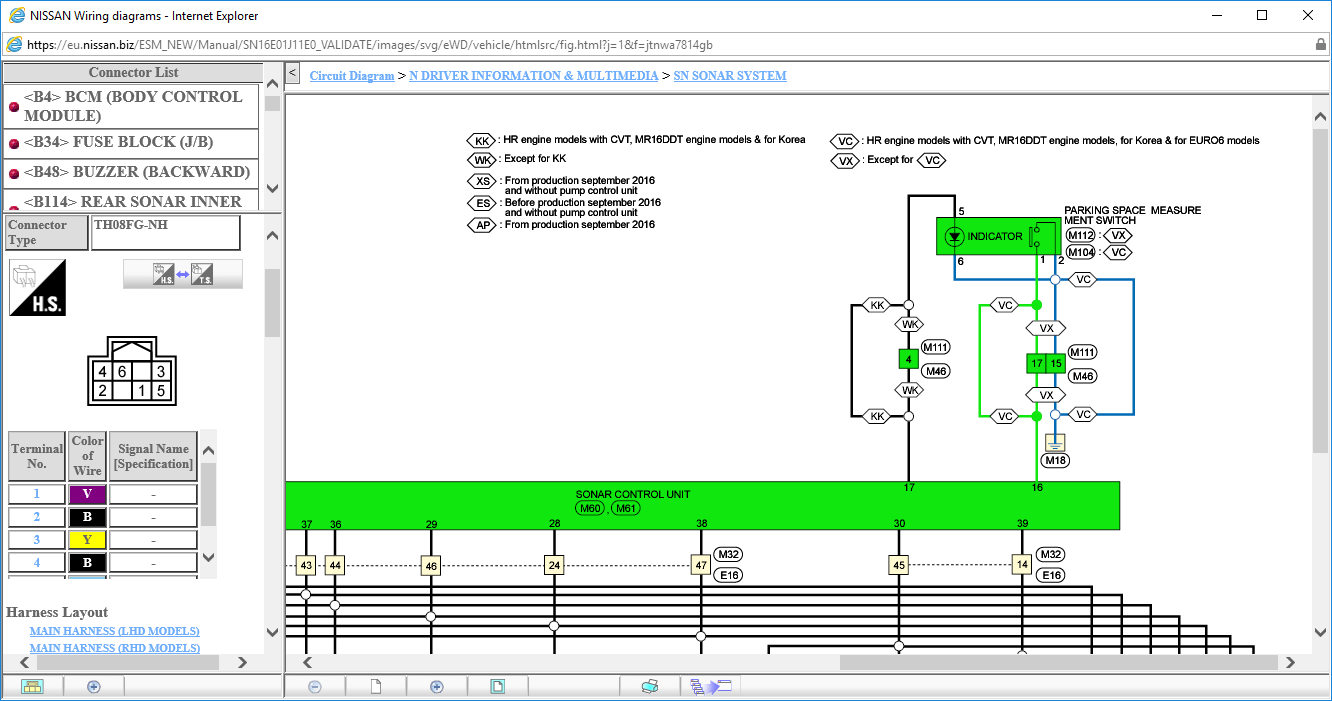Click the browser address bar URL
This screenshot has width=1332, height=701.
pyautogui.click(x=370, y=45)
